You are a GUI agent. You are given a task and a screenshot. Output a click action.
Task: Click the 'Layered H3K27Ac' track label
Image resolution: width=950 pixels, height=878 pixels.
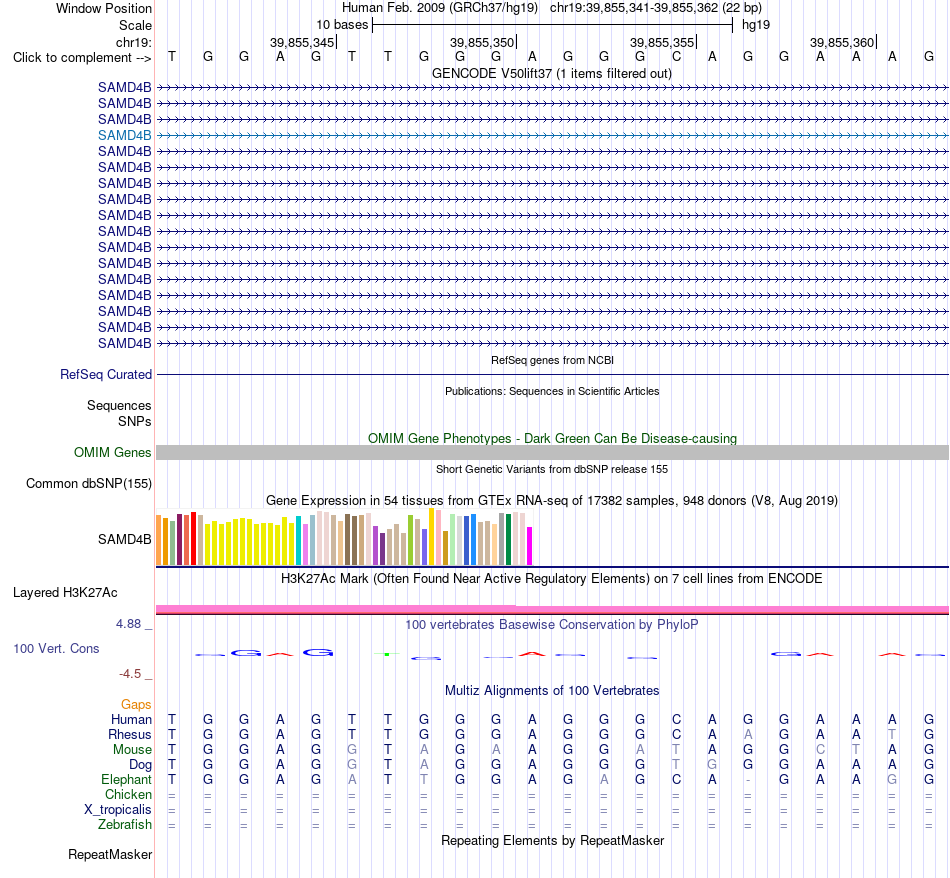(x=65, y=593)
